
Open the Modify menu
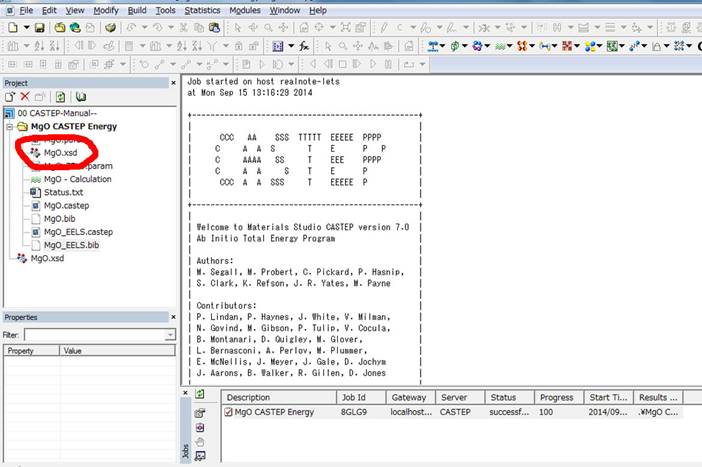[x=106, y=10]
